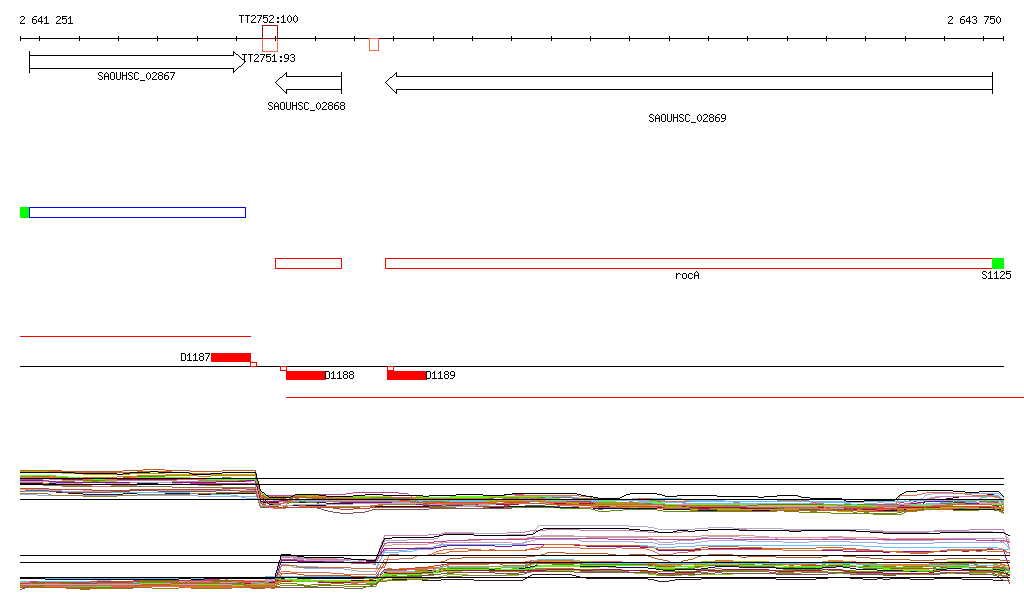Click the SAOUHSC_02869 text label
1024x611 pixels.
[687, 118]
